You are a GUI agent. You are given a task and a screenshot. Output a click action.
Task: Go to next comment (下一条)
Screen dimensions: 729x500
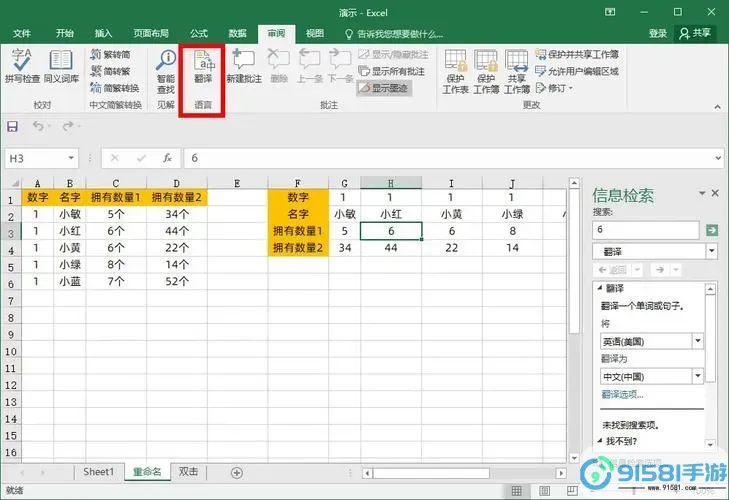(x=340, y=67)
